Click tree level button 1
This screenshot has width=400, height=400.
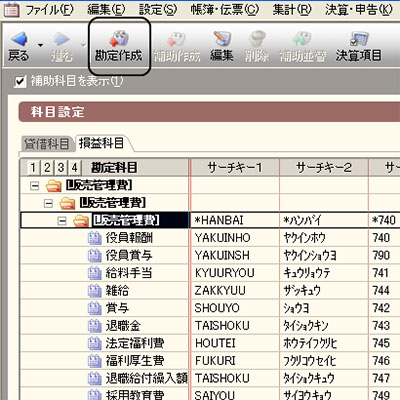[33, 168]
